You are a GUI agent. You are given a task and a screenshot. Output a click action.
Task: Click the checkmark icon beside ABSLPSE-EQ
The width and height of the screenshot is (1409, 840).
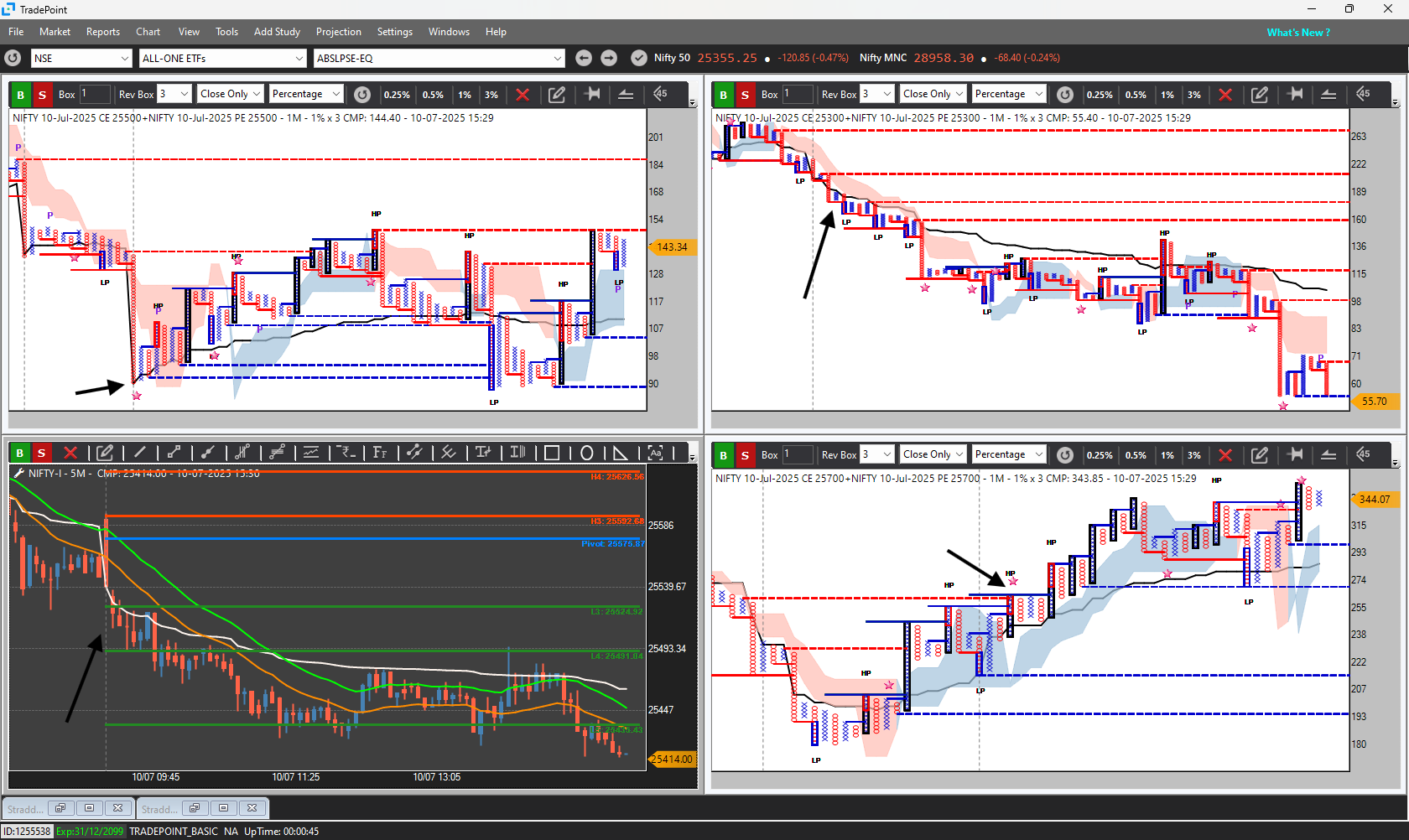[639, 58]
